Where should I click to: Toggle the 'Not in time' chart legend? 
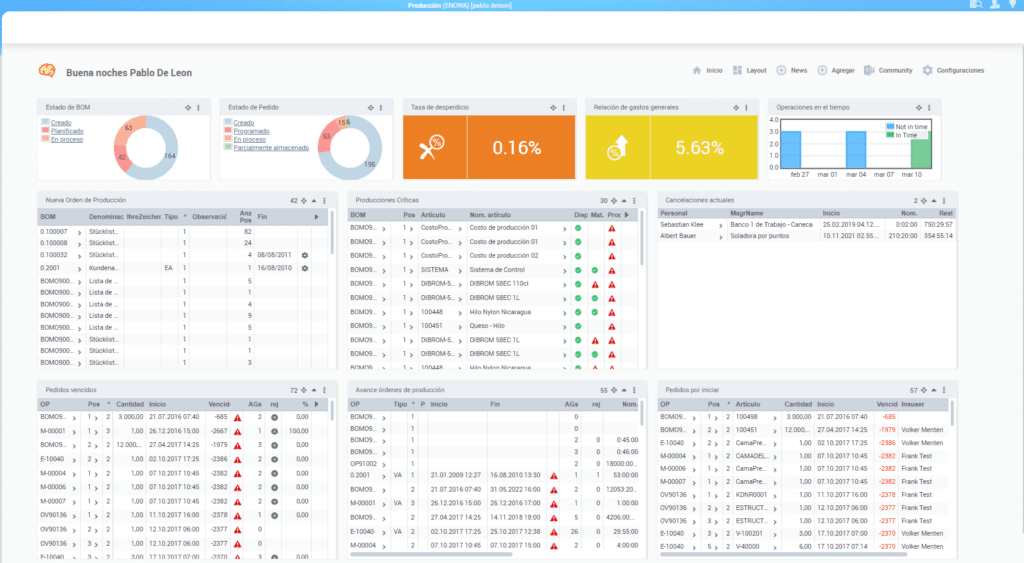click(908, 127)
